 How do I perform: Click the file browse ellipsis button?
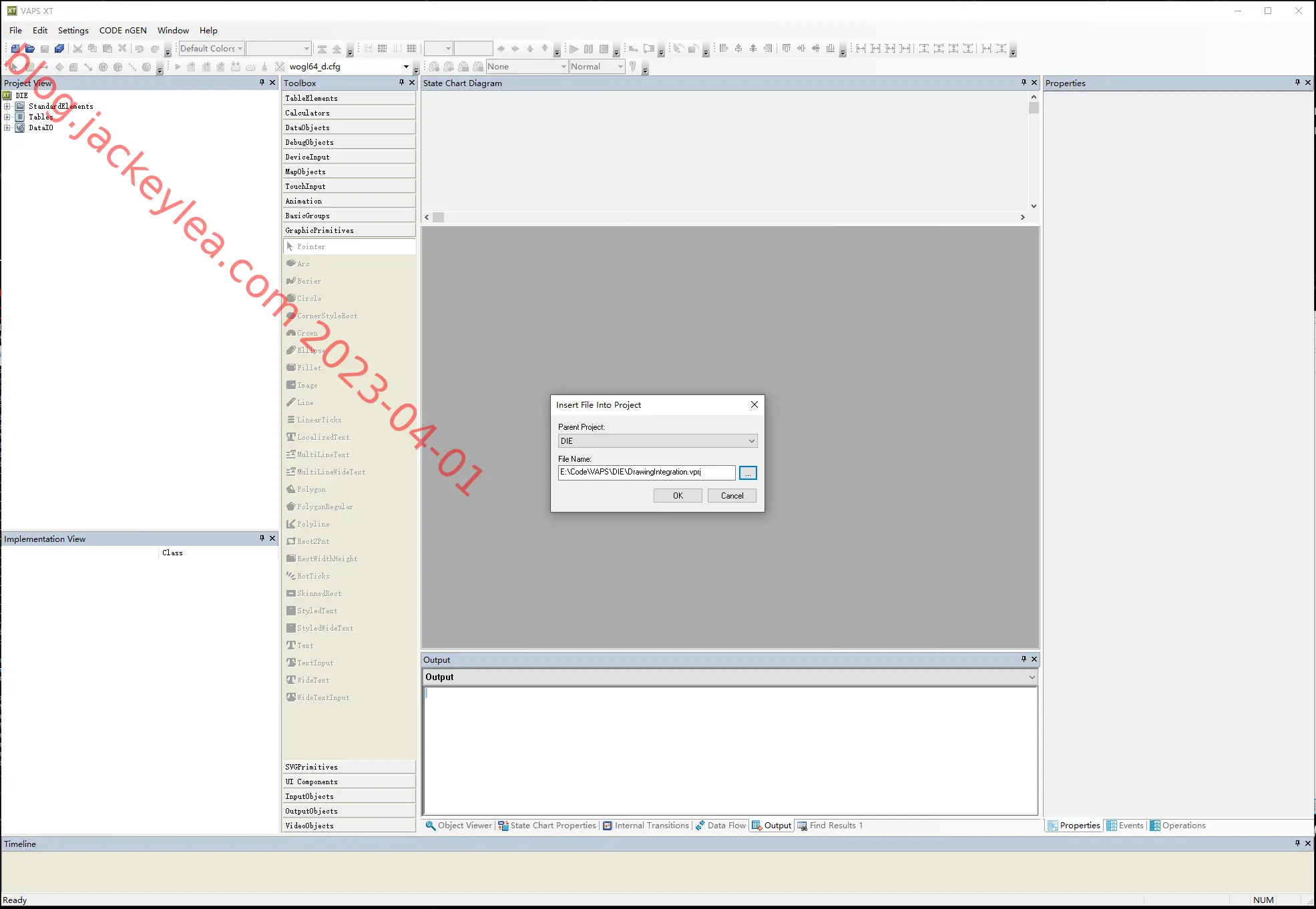coord(748,473)
